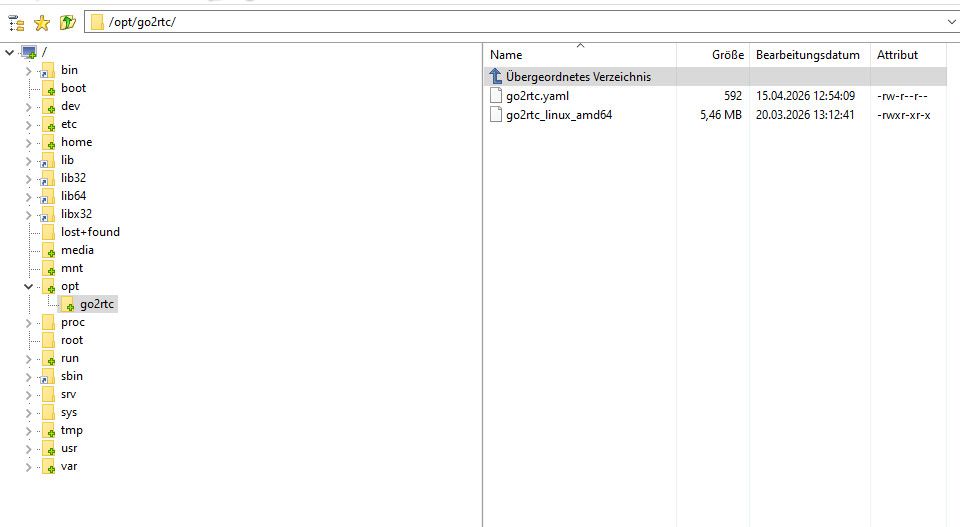Expand the run folder
This screenshot has height=527, width=960.
tap(28, 359)
